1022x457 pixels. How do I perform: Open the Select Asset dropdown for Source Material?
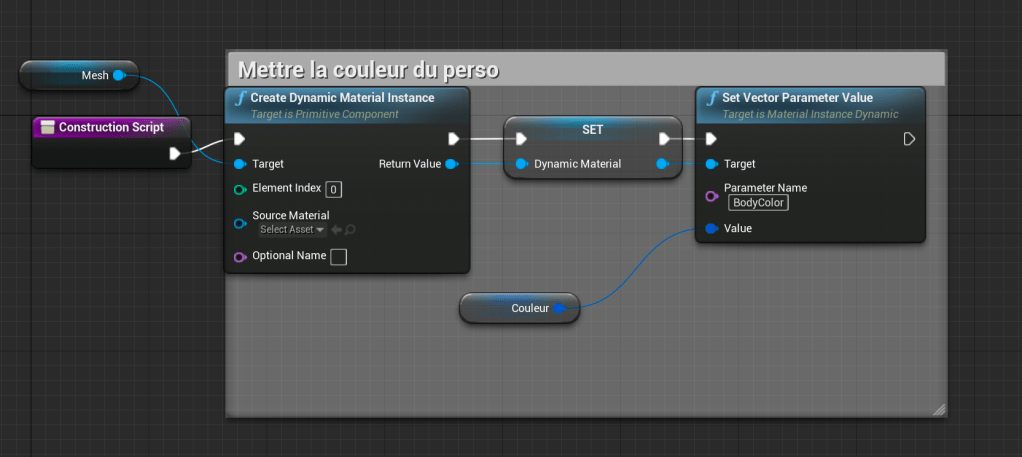291,230
